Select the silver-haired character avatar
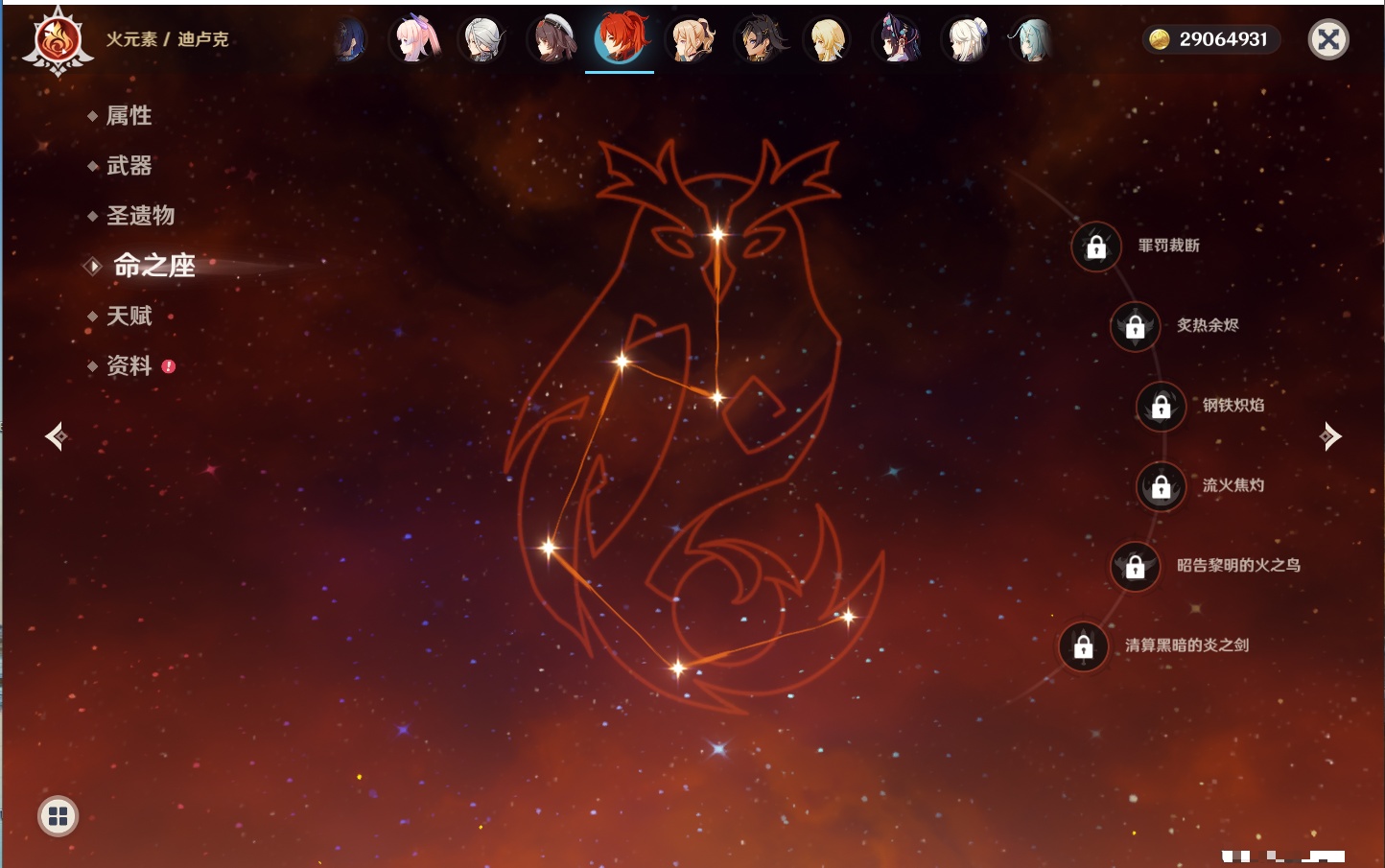The height and width of the screenshot is (868, 1385). click(482, 39)
